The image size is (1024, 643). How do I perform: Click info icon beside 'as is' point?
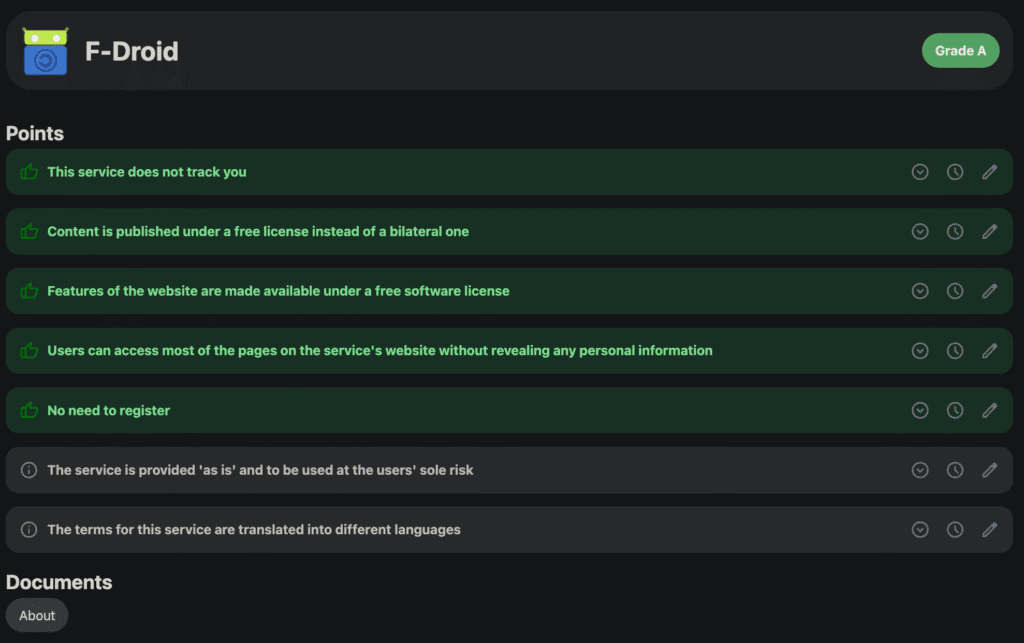[29, 470]
